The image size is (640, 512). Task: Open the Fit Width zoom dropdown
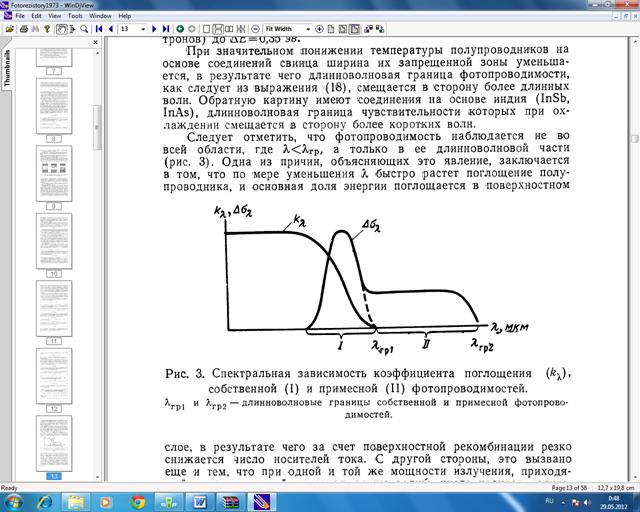310,29
